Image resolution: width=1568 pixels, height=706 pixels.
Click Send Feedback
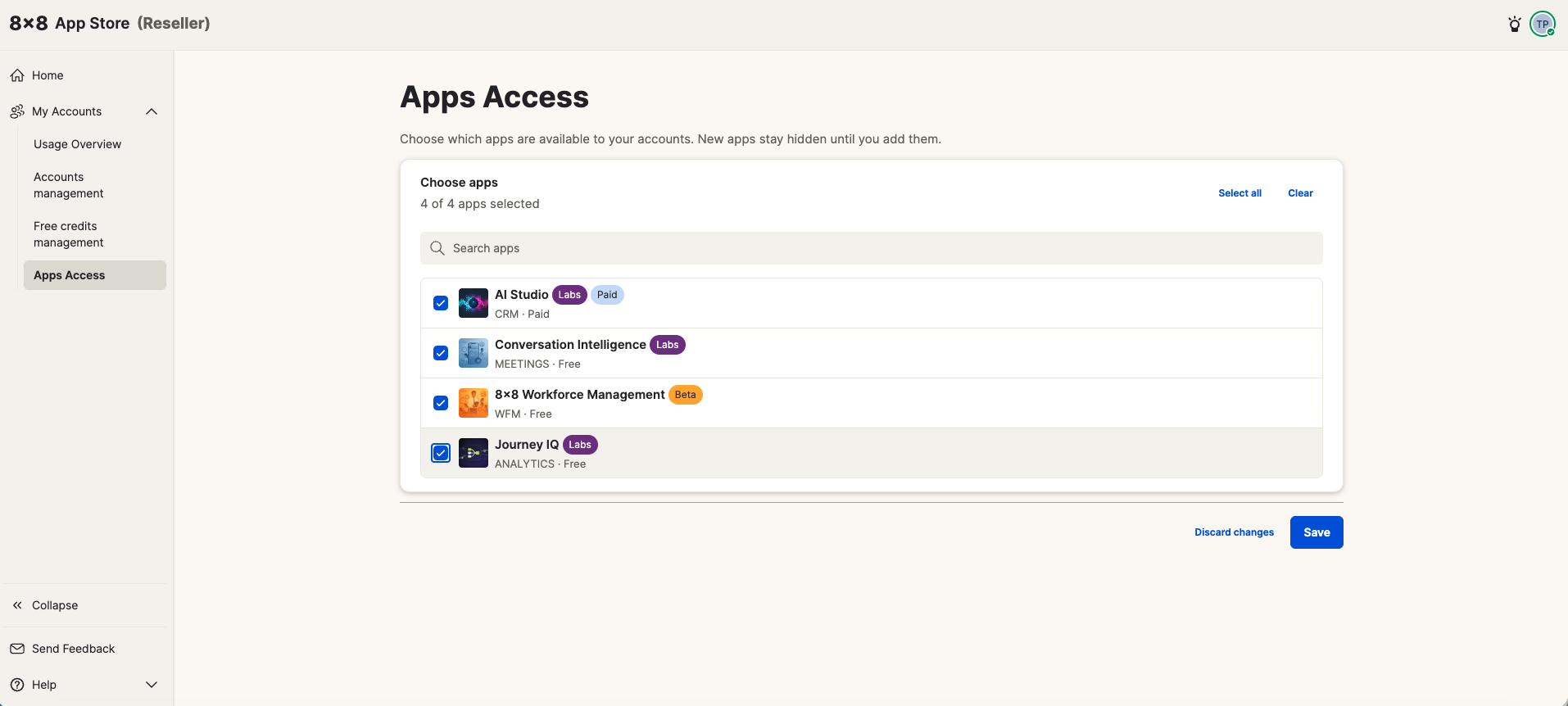[x=74, y=649]
